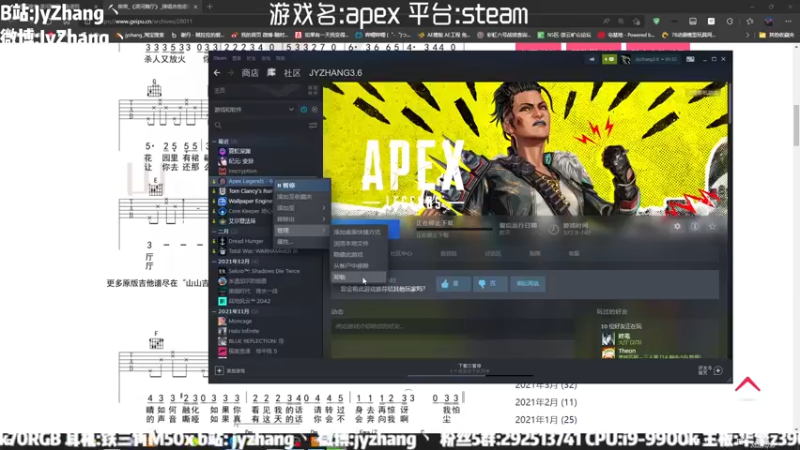The width and height of the screenshot is (800, 450).
Task: Collapse the 最近 (Recent) game group
Action: pyautogui.click(x=215, y=141)
